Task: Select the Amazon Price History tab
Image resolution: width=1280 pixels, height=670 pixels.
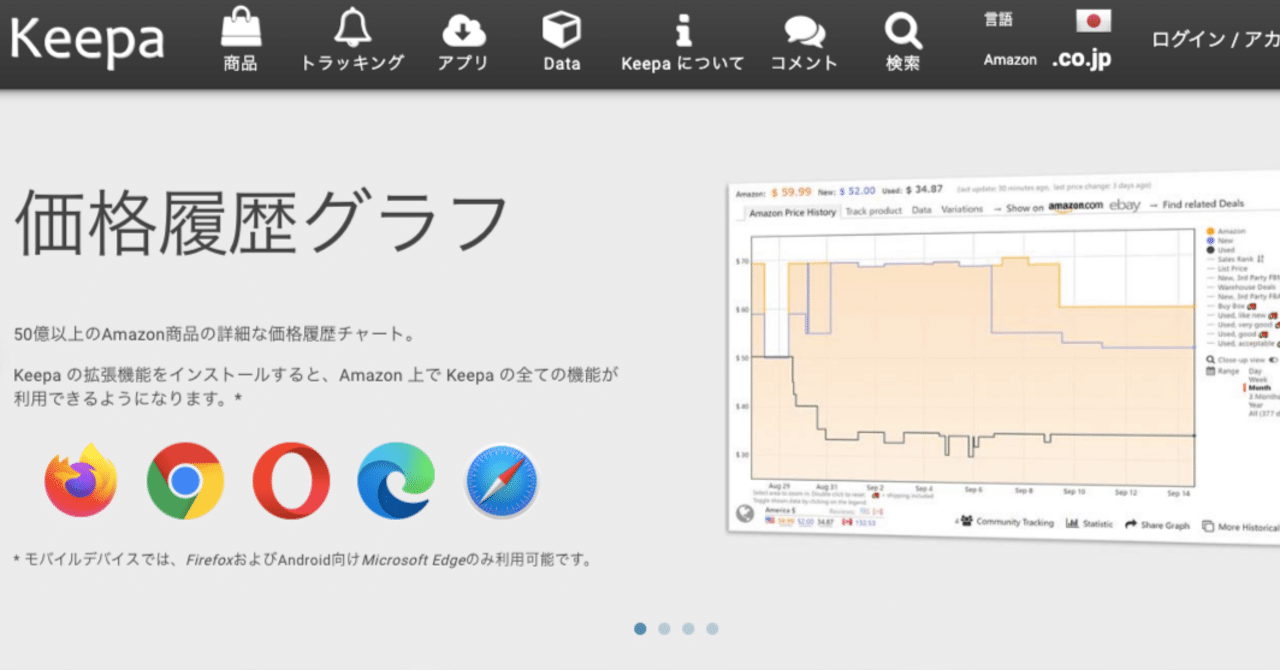Action: (792, 212)
